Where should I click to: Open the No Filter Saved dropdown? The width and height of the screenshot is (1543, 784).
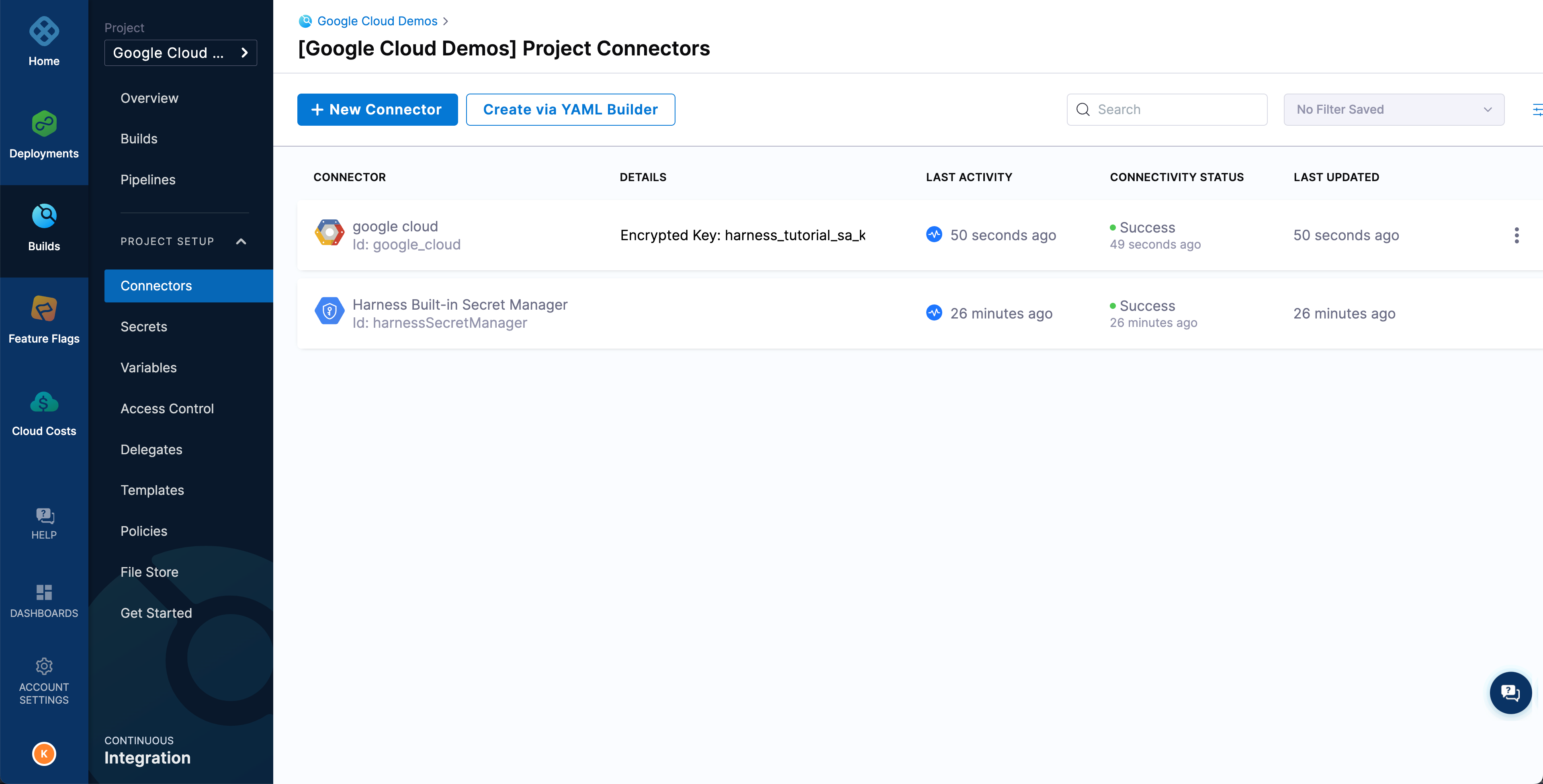[1393, 109]
